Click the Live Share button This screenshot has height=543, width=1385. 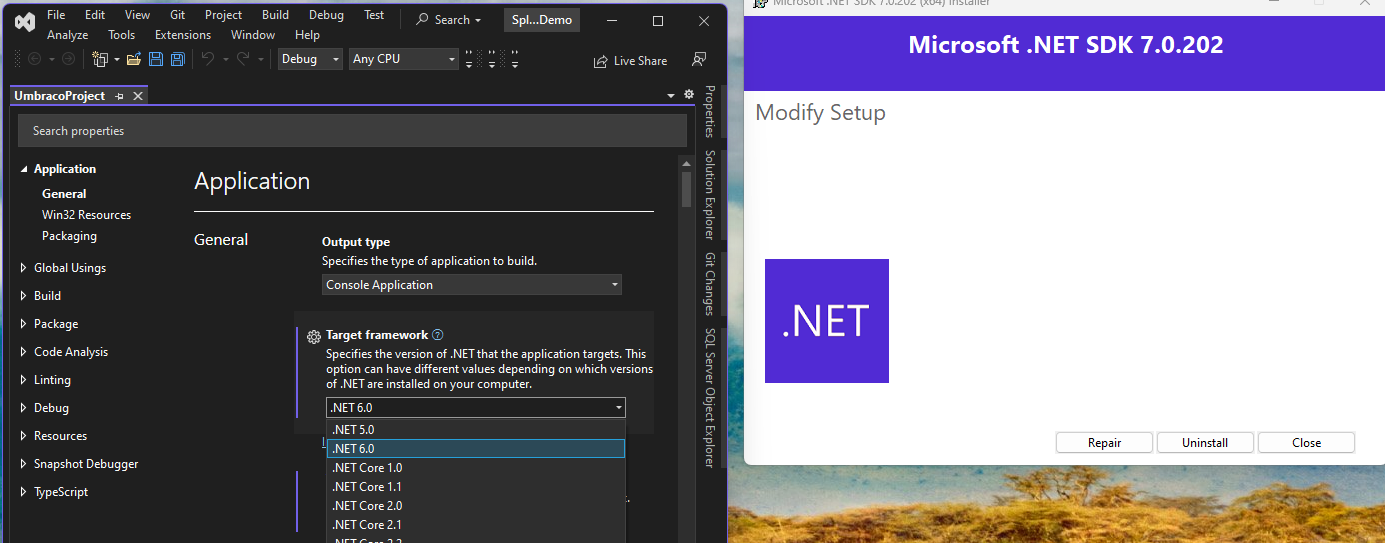point(630,61)
